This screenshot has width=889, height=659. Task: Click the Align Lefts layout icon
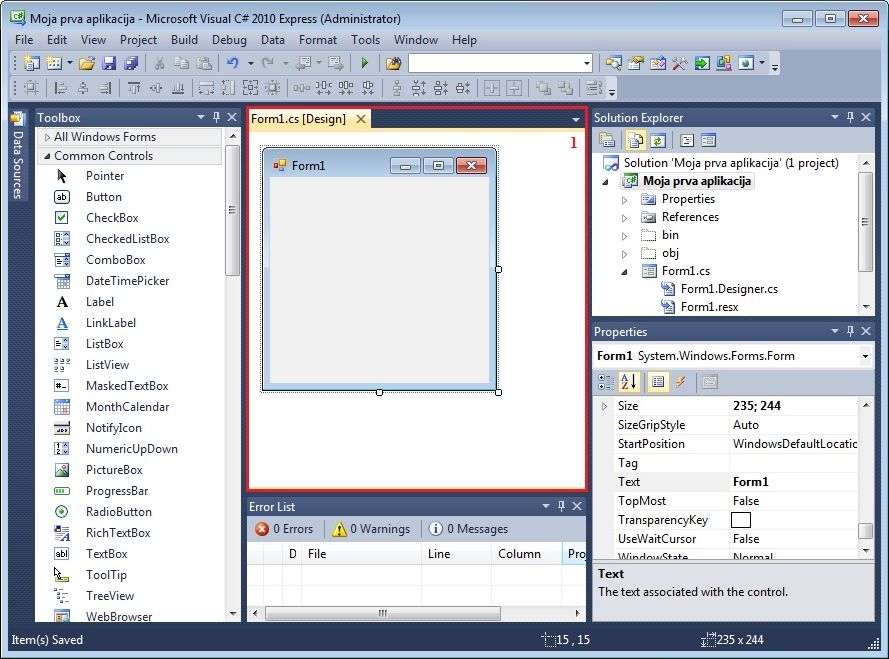coord(60,88)
